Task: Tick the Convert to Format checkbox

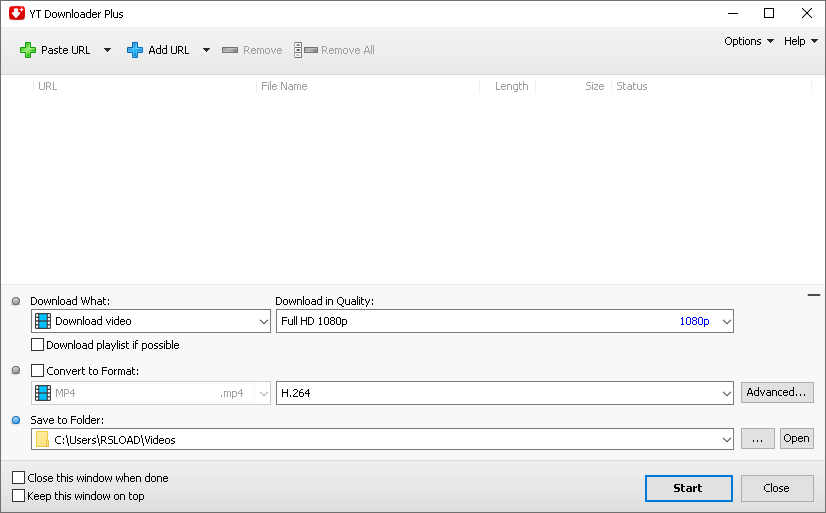Action: pos(37,371)
